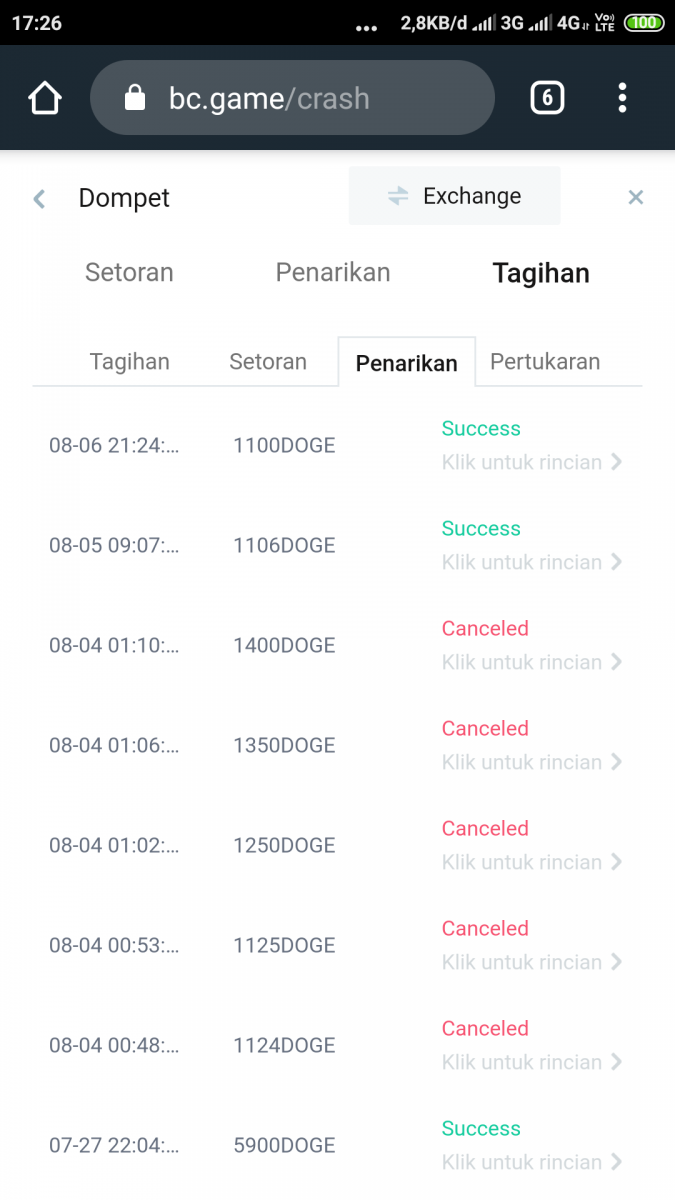Go back using the Dompet back arrow
This screenshot has height=1200, width=675.
[40, 198]
